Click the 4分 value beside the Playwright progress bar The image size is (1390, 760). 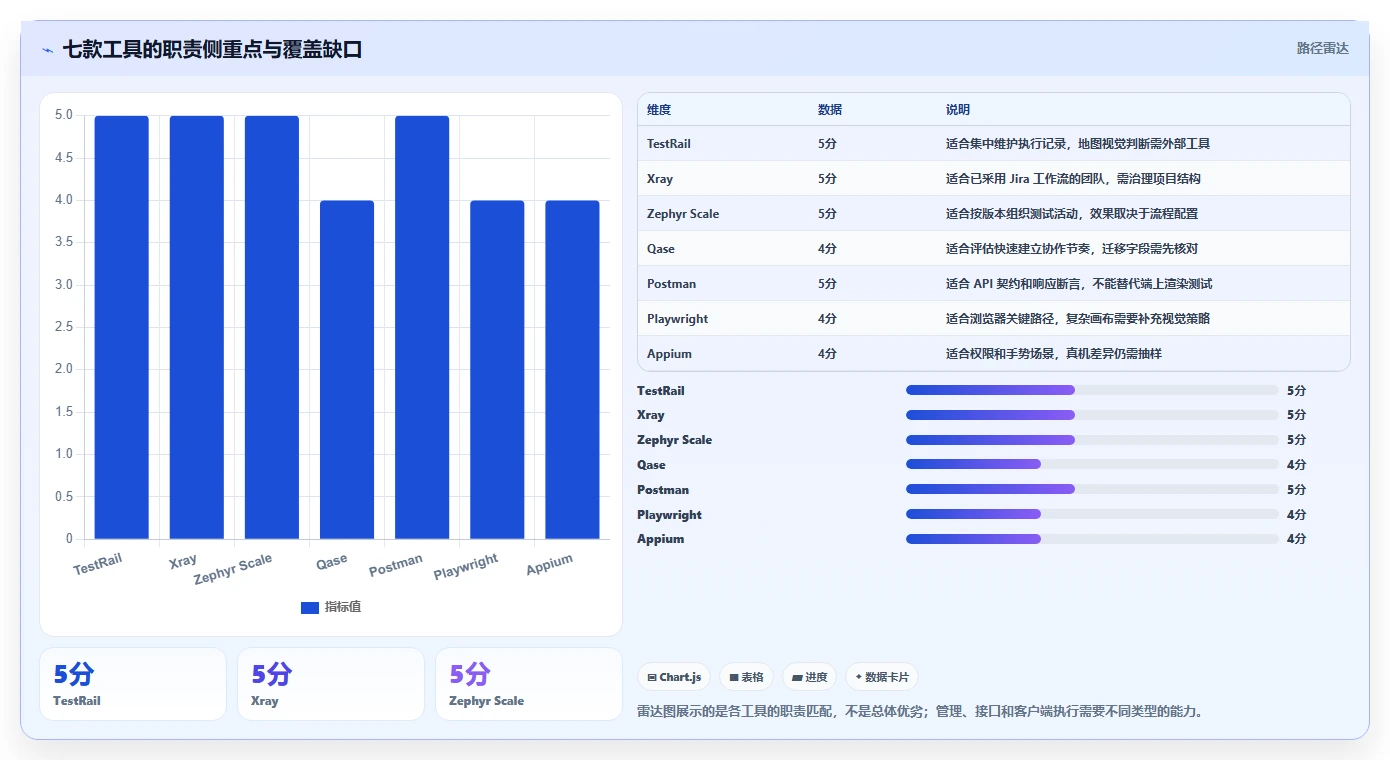(1296, 515)
